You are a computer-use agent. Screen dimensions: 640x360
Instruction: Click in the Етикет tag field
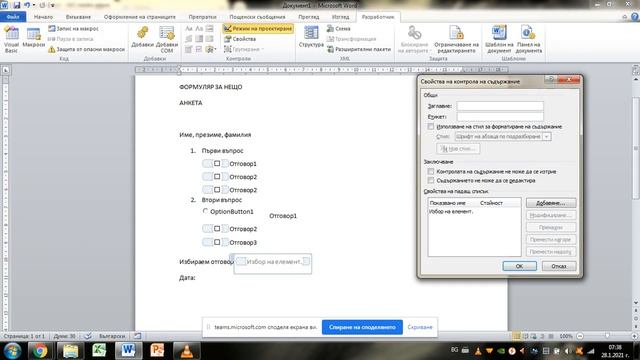pyautogui.click(x=500, y=116)
